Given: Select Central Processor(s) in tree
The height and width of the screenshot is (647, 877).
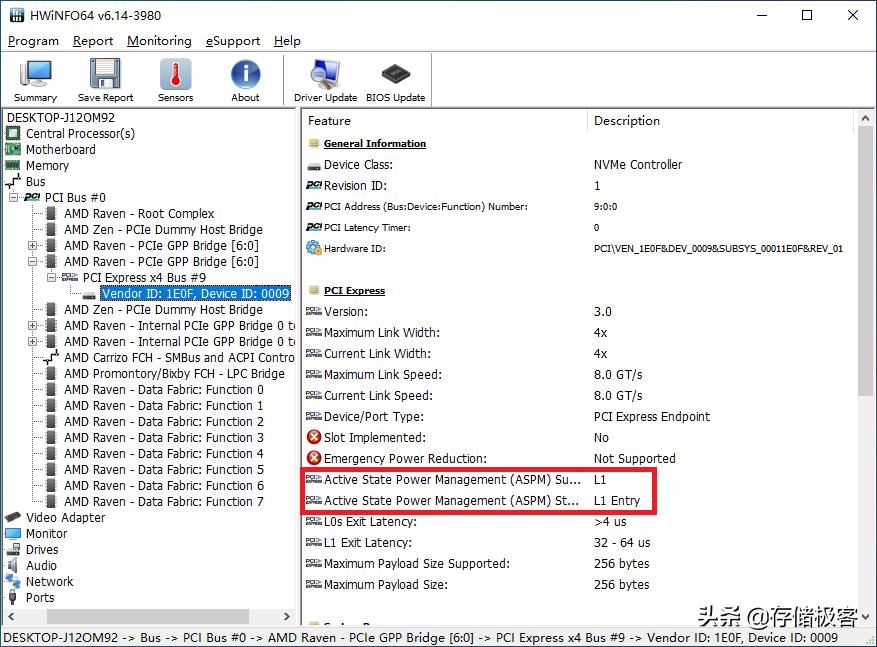Looking at the screenshot, I should point(80,134).
